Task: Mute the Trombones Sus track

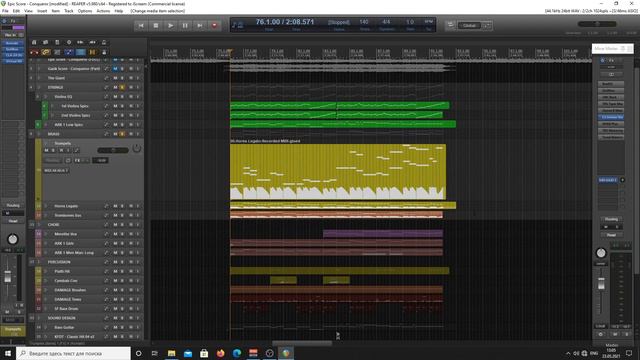Action: click(115, 215)
